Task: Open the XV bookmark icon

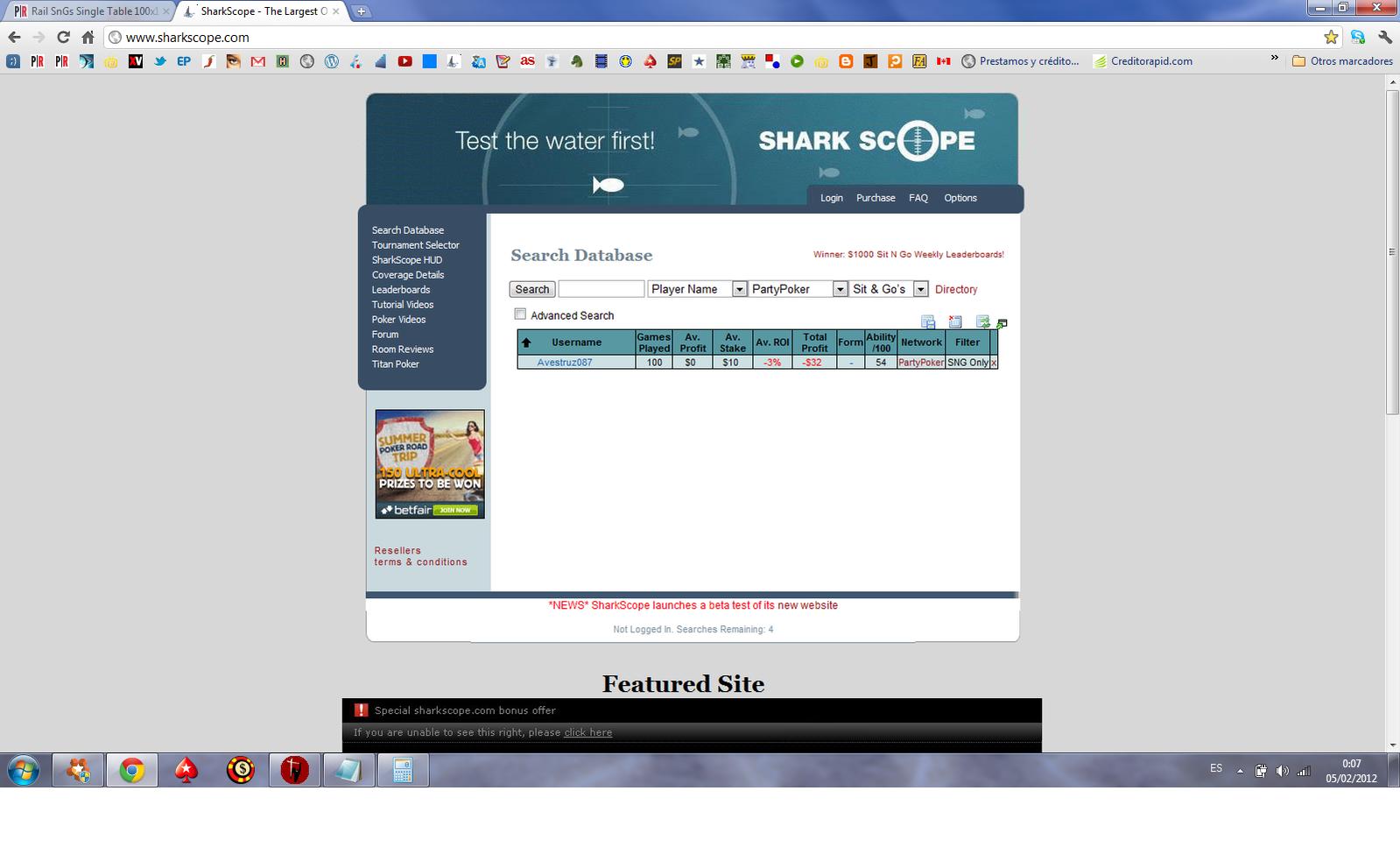Action: (x=135, y=61)
